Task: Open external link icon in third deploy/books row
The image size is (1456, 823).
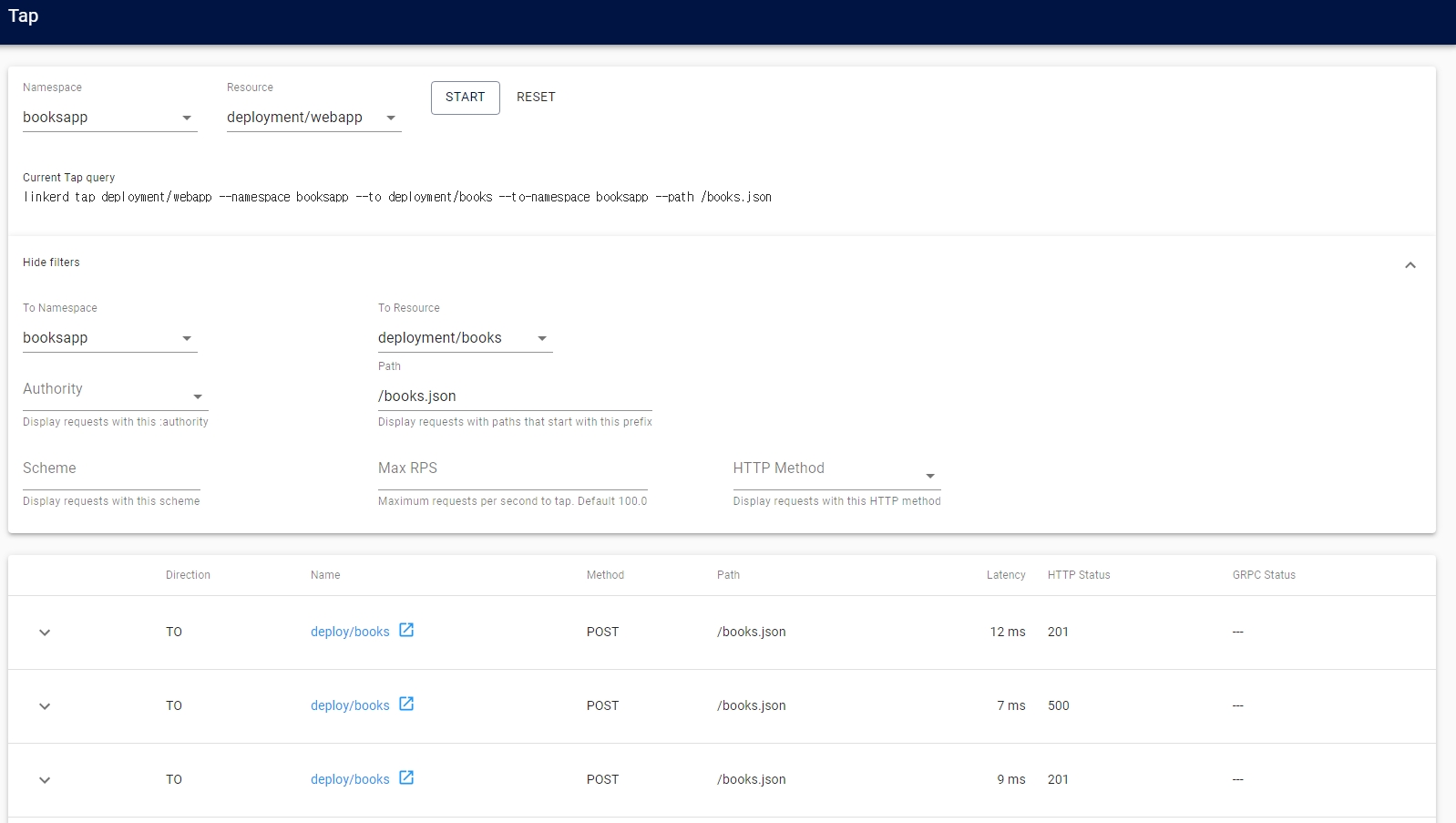Action: pyautogui.click(x=406, y=777)
